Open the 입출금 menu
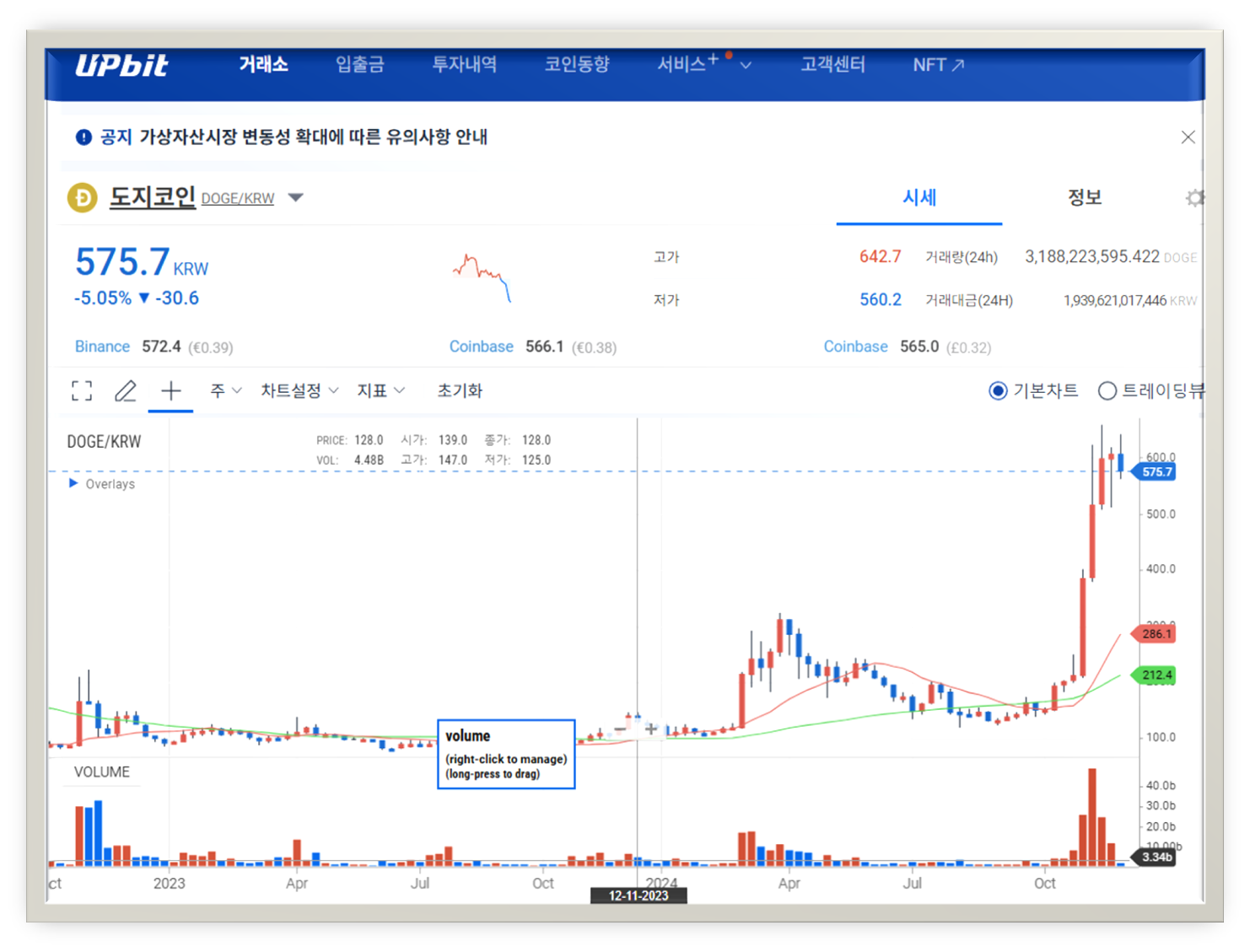 [360, 64]
